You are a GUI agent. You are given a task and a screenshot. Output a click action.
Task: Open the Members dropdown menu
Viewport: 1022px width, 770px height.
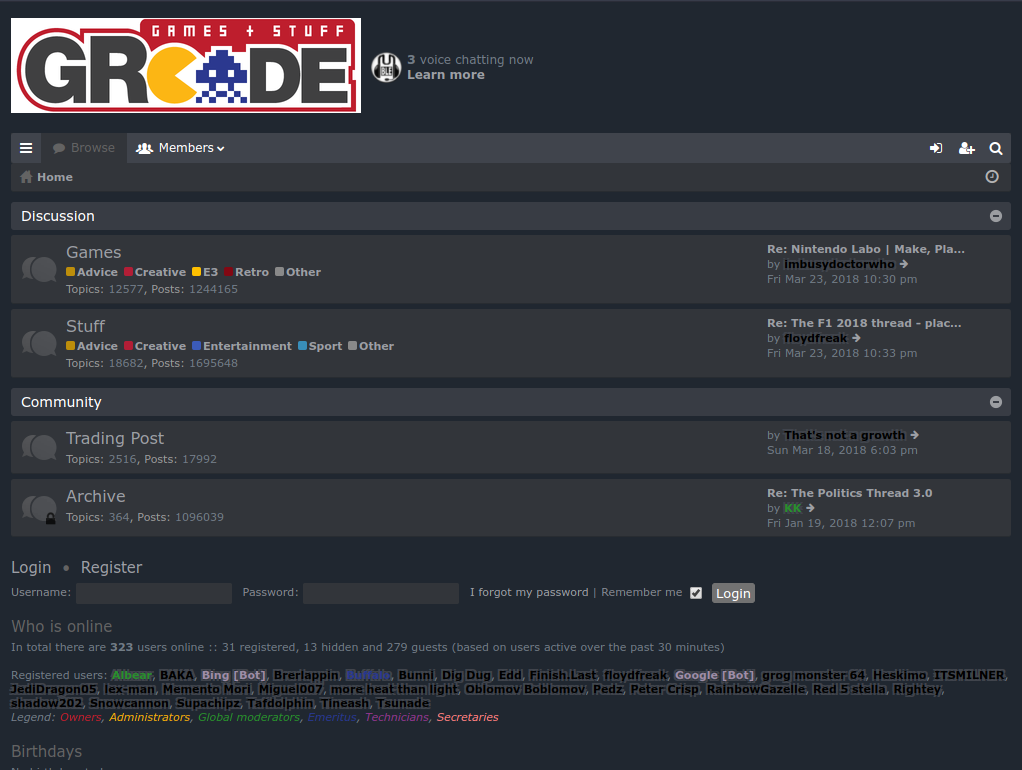click(x=181, y=148)
